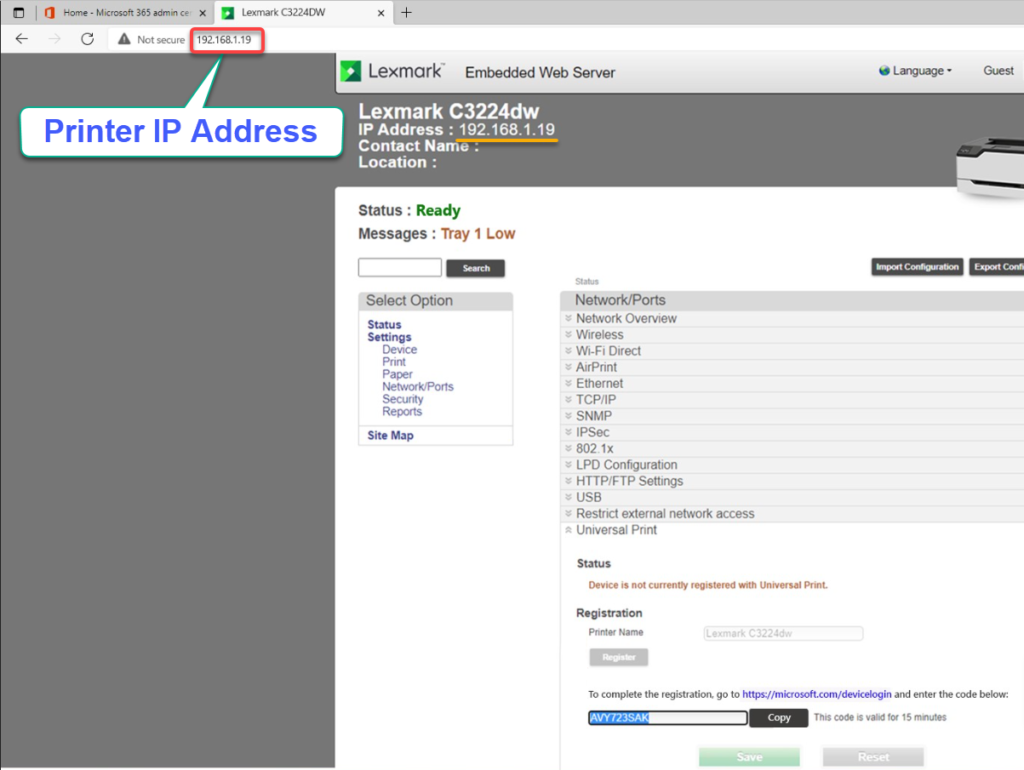
Task: Click the Lexmark favicon on the active tab
Action: pyautogui.click(x=228, y=14)
